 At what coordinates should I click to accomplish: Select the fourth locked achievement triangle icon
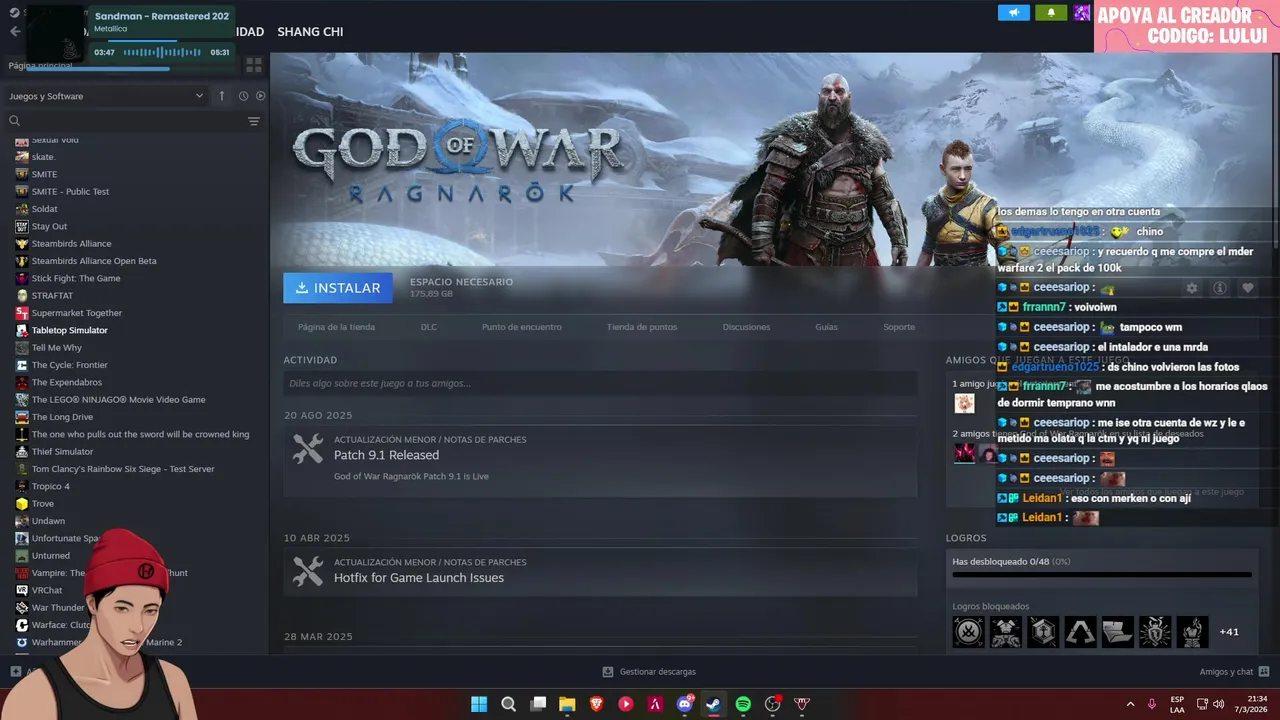point(1080,632)
